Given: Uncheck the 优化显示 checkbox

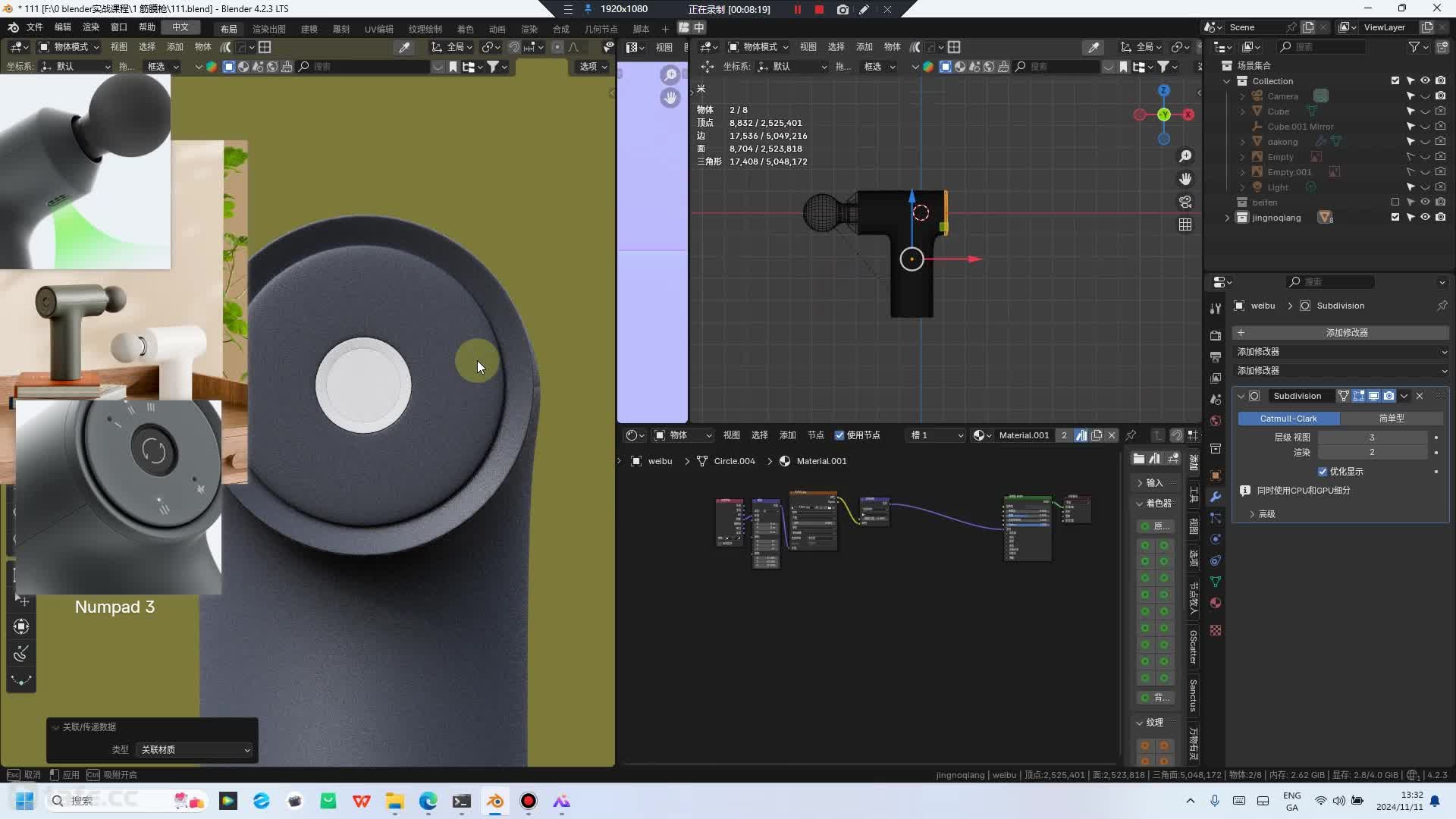Looking at the screenshot, I should pos(1323,472).
